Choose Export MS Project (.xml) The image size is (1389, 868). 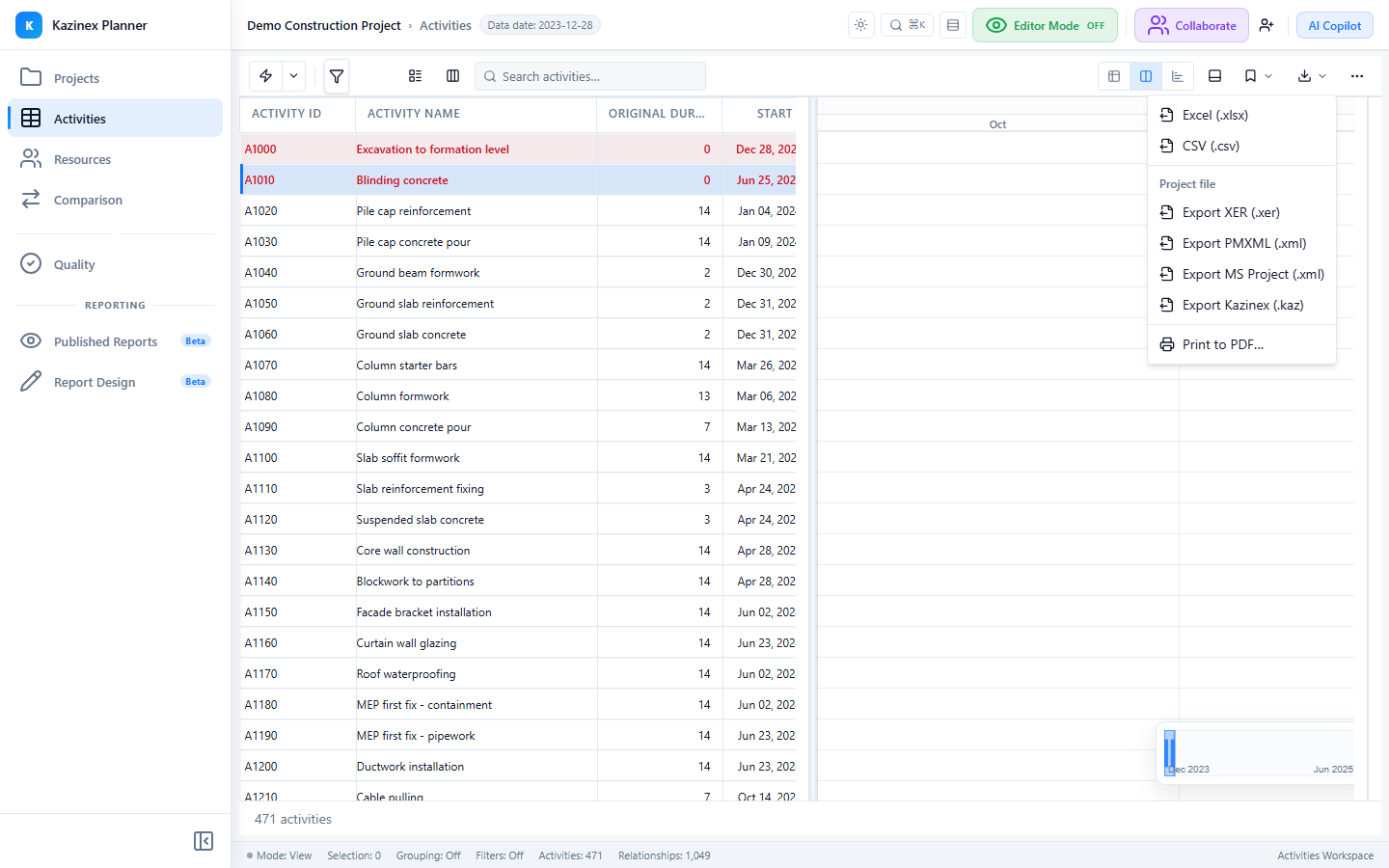[1241, 274]
